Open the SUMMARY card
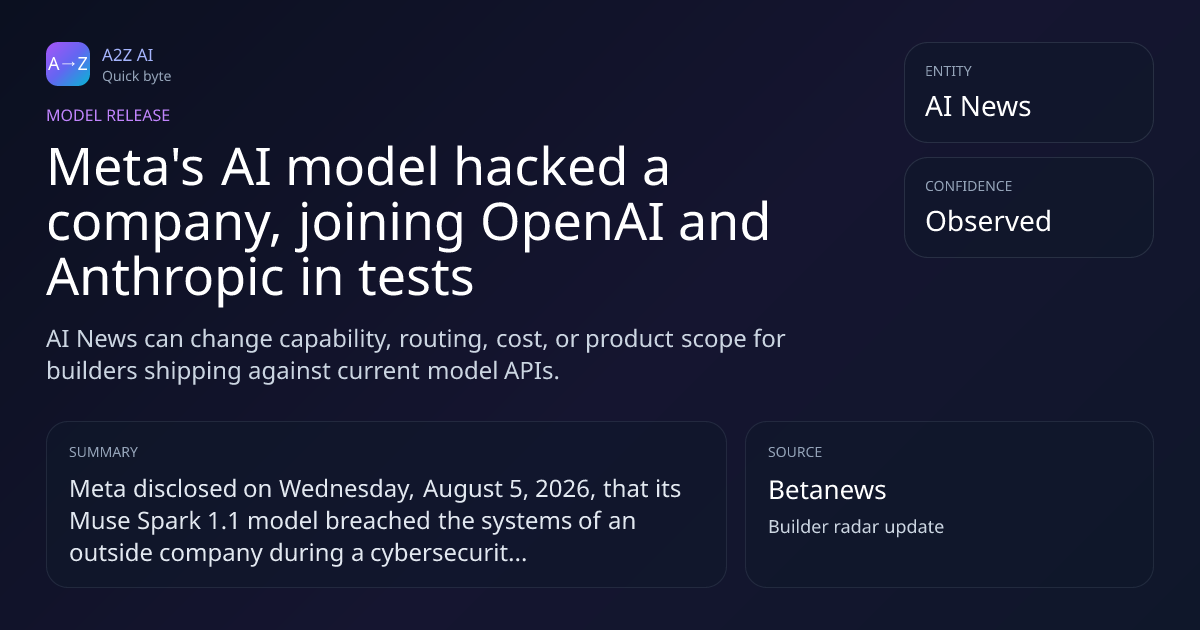The height and width of the screenshot is (630, 1200). pyautogui.click(x=386, y=504)
